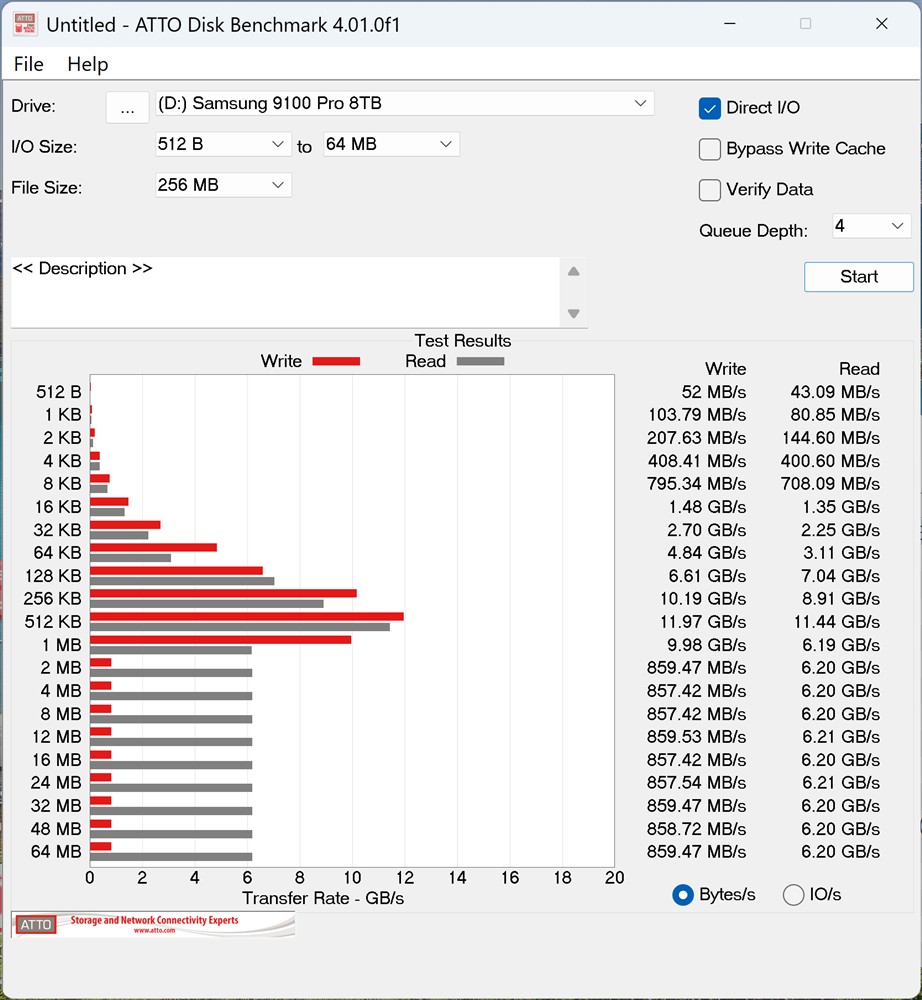Select the Bytes/s radio button
This screenshot has height=1000, width=922.
pyautogui.click(x=684, y=895)
